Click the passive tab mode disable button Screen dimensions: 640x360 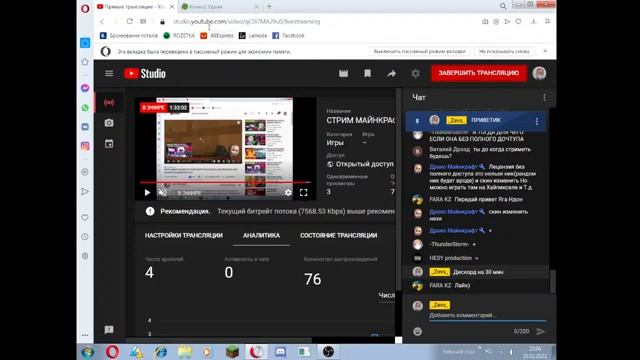point(419,51)
